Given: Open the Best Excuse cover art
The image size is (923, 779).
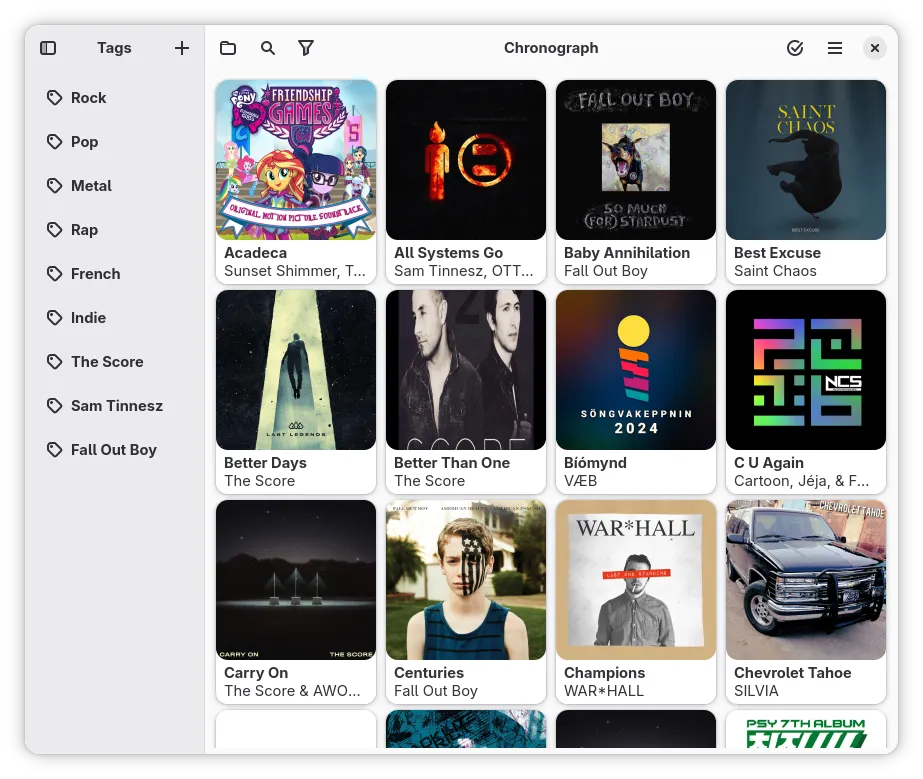Looking at the screenshot, I should 806,160.
